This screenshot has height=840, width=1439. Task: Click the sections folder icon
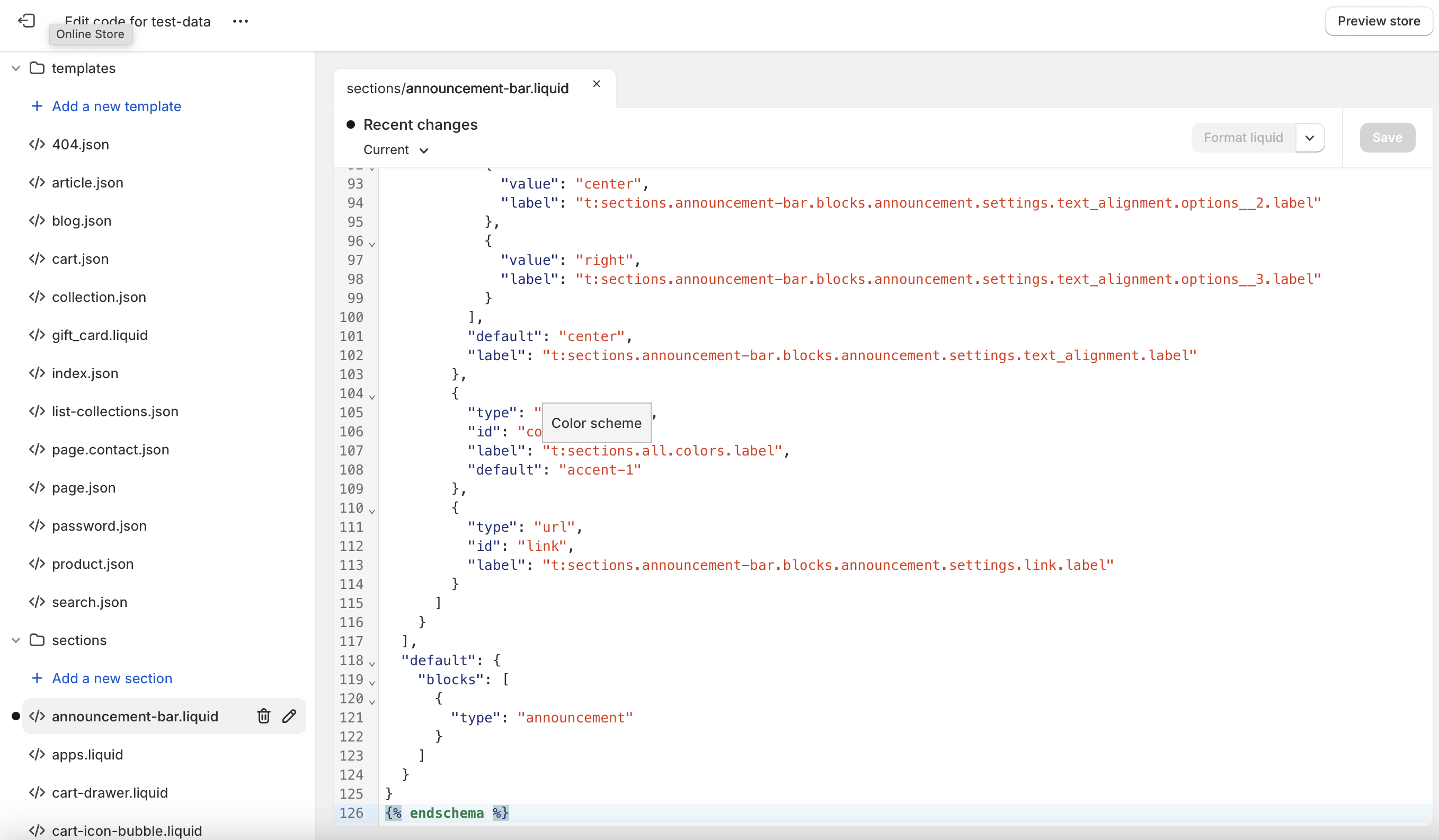pos(37,640)
